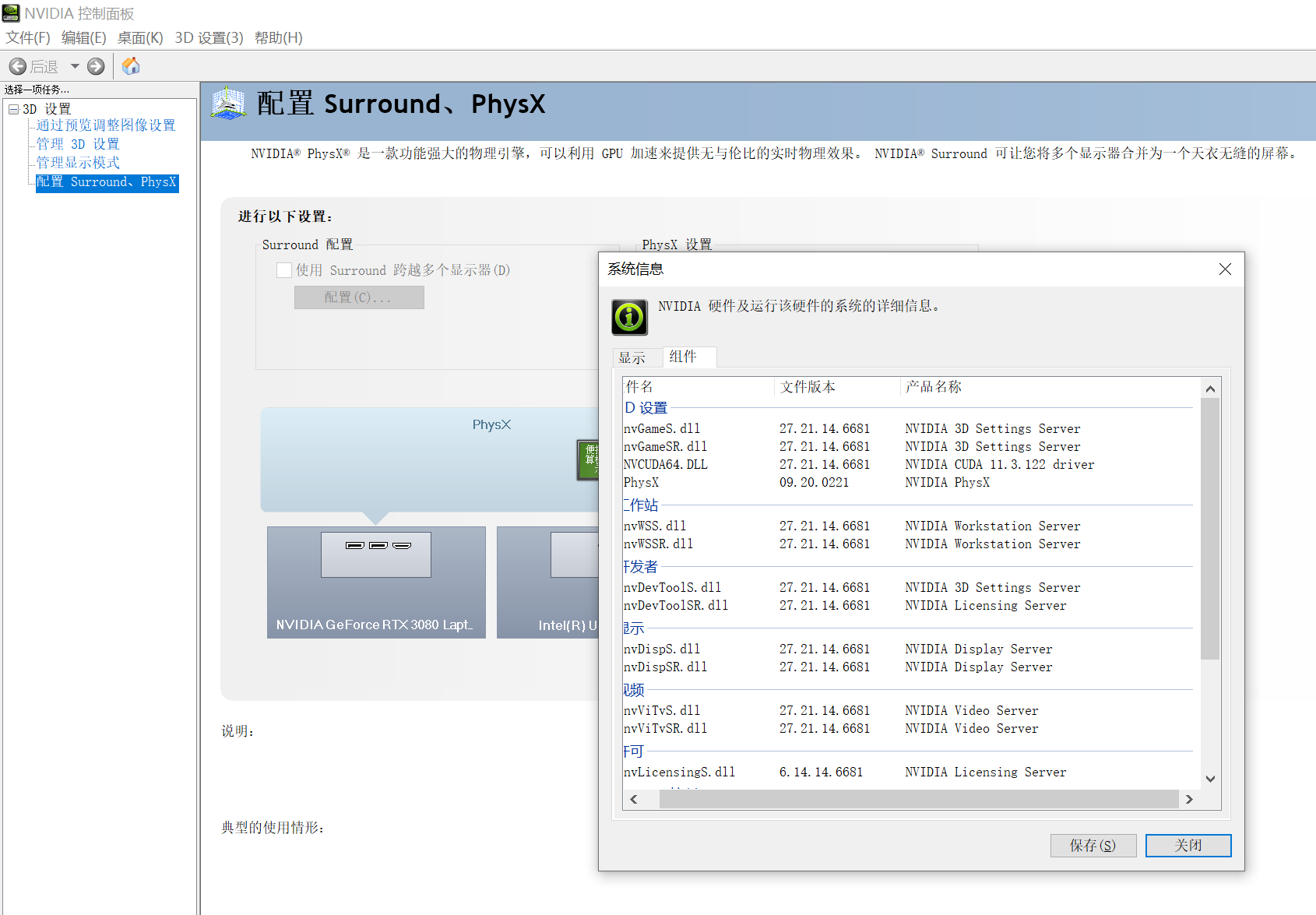
Task: Select the nvDispSR.dll row
Action: [907, 667]
